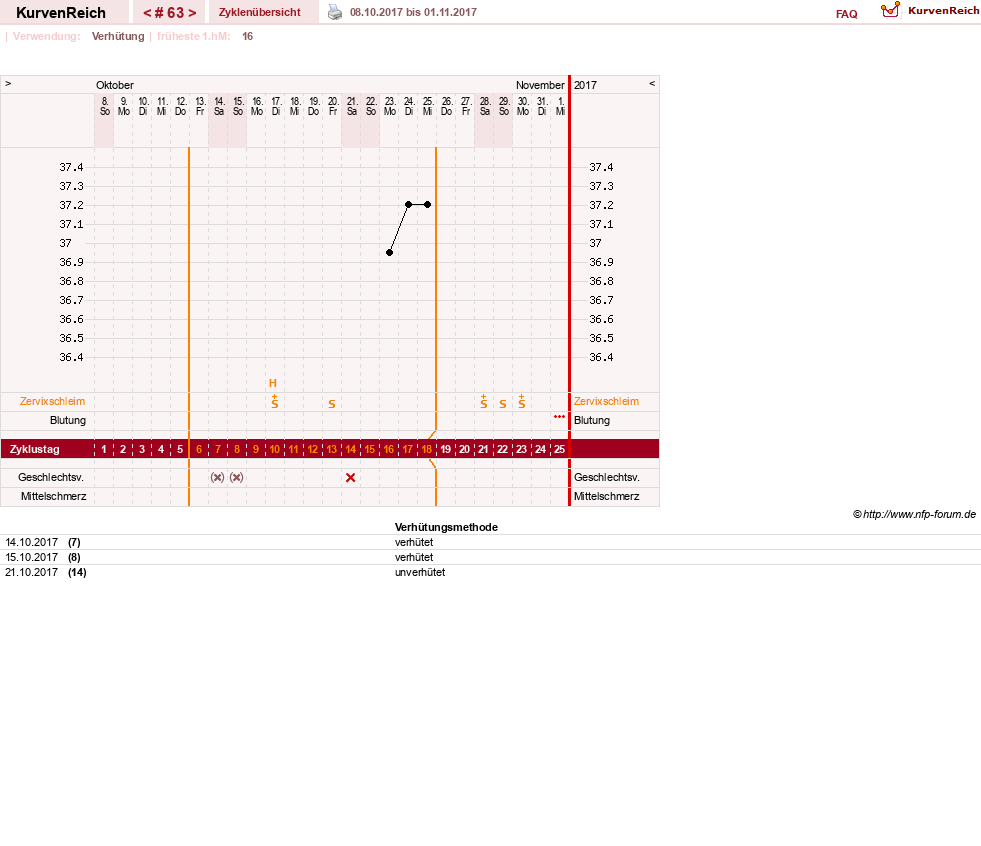
Task: Go to next cycle with '>' arrow
Action: click(192, 13)
